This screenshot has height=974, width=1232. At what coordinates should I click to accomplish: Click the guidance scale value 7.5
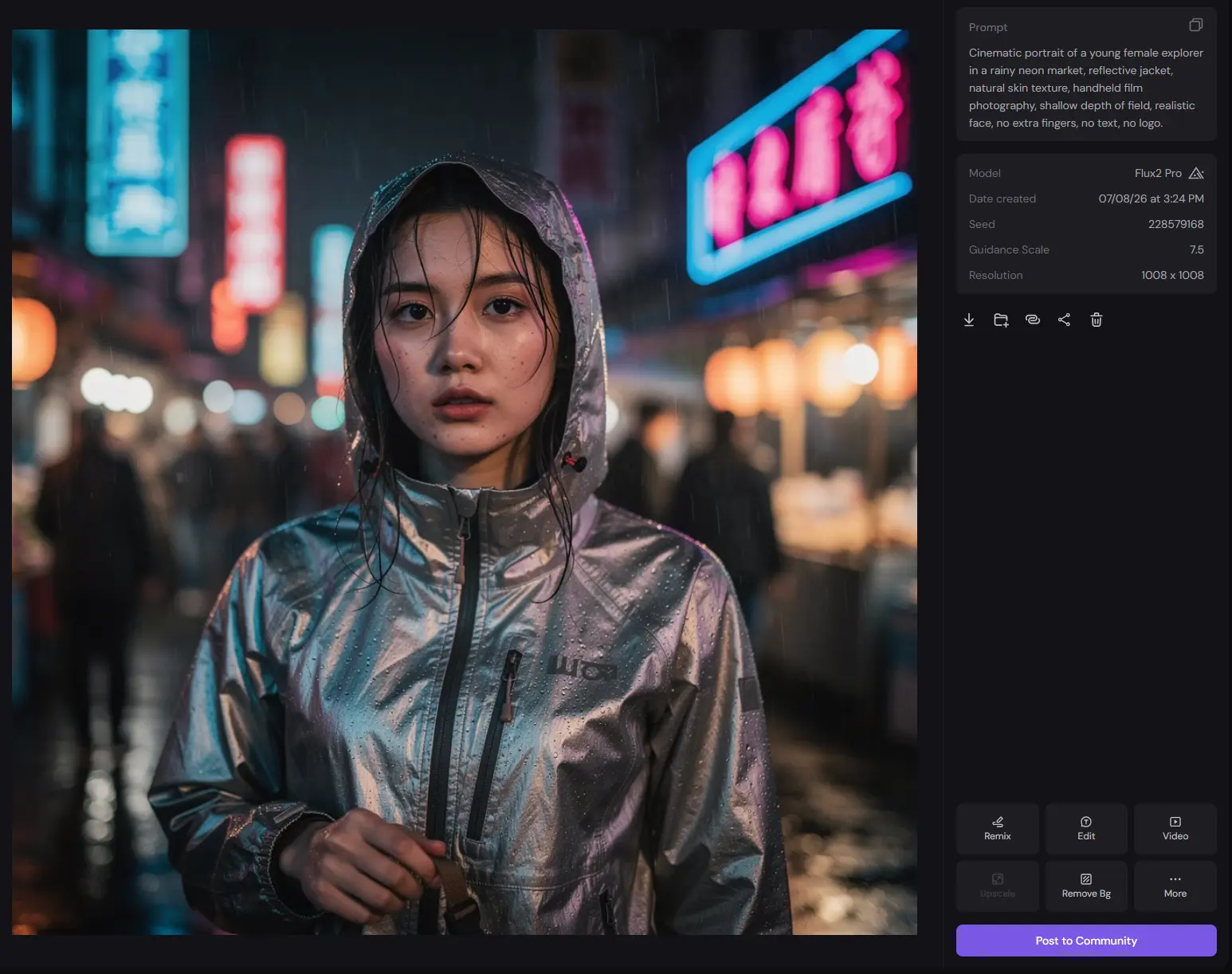1197,249
